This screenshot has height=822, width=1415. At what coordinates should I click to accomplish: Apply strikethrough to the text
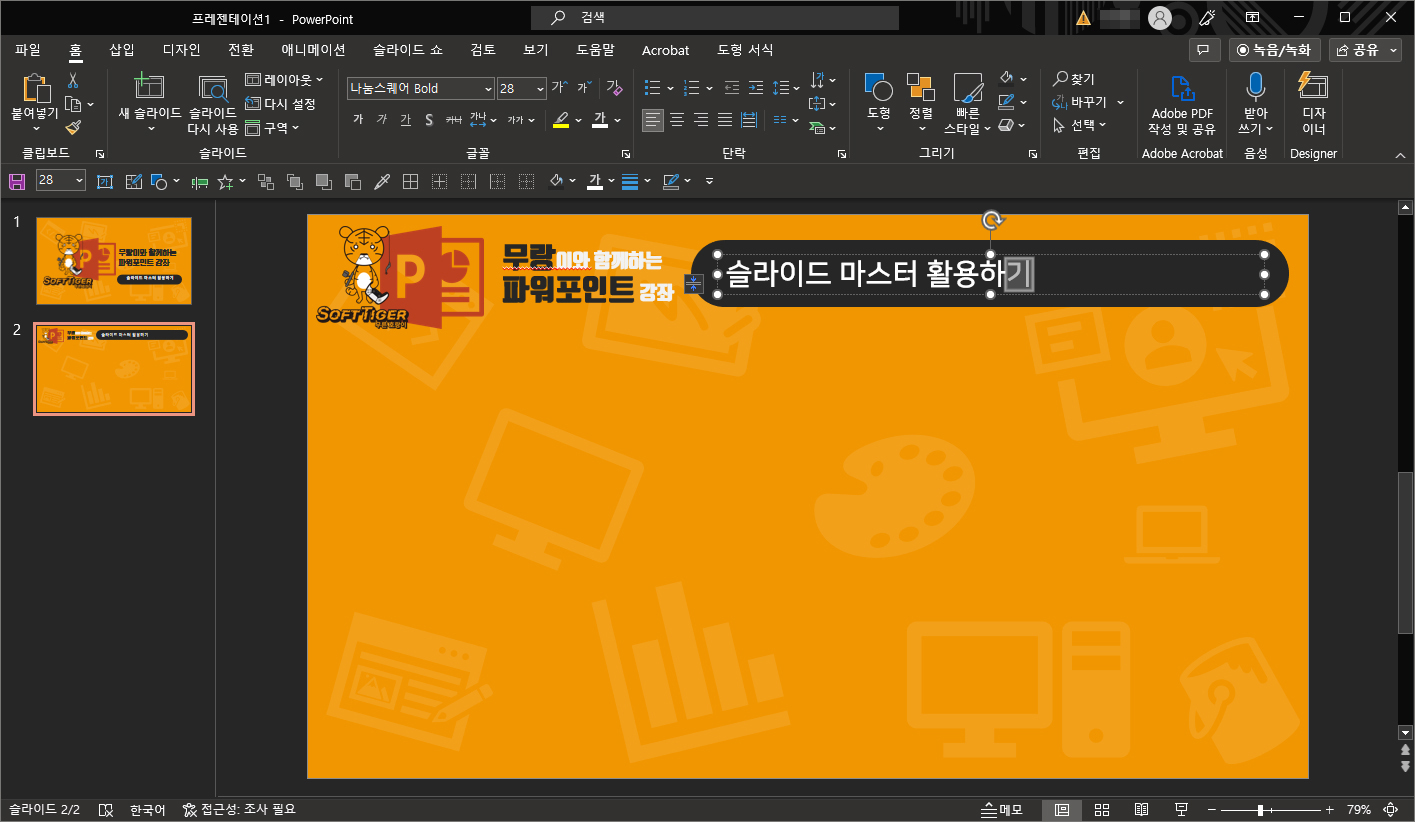tap(428, 119)
